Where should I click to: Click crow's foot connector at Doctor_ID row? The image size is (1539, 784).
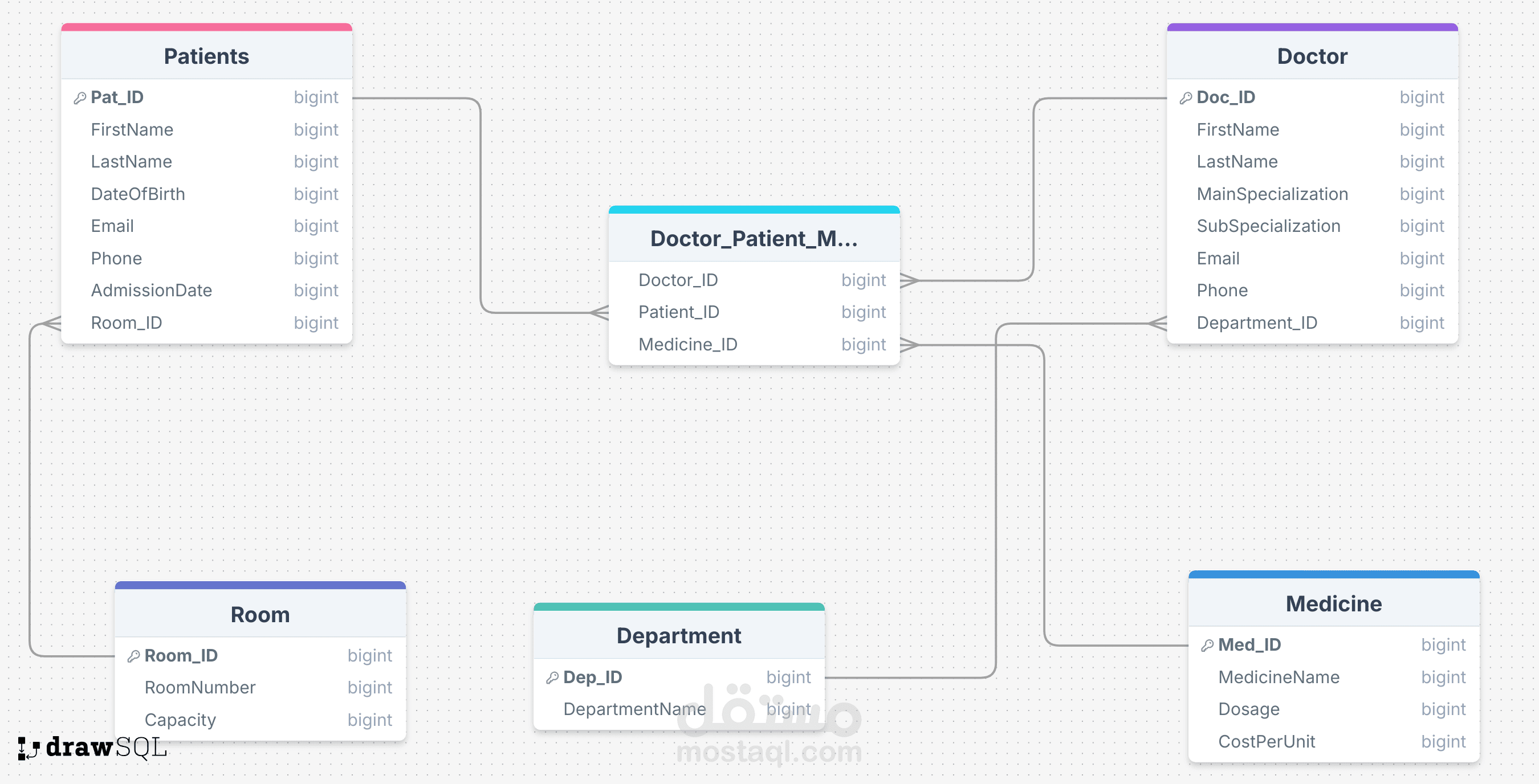tap(909, 281)
